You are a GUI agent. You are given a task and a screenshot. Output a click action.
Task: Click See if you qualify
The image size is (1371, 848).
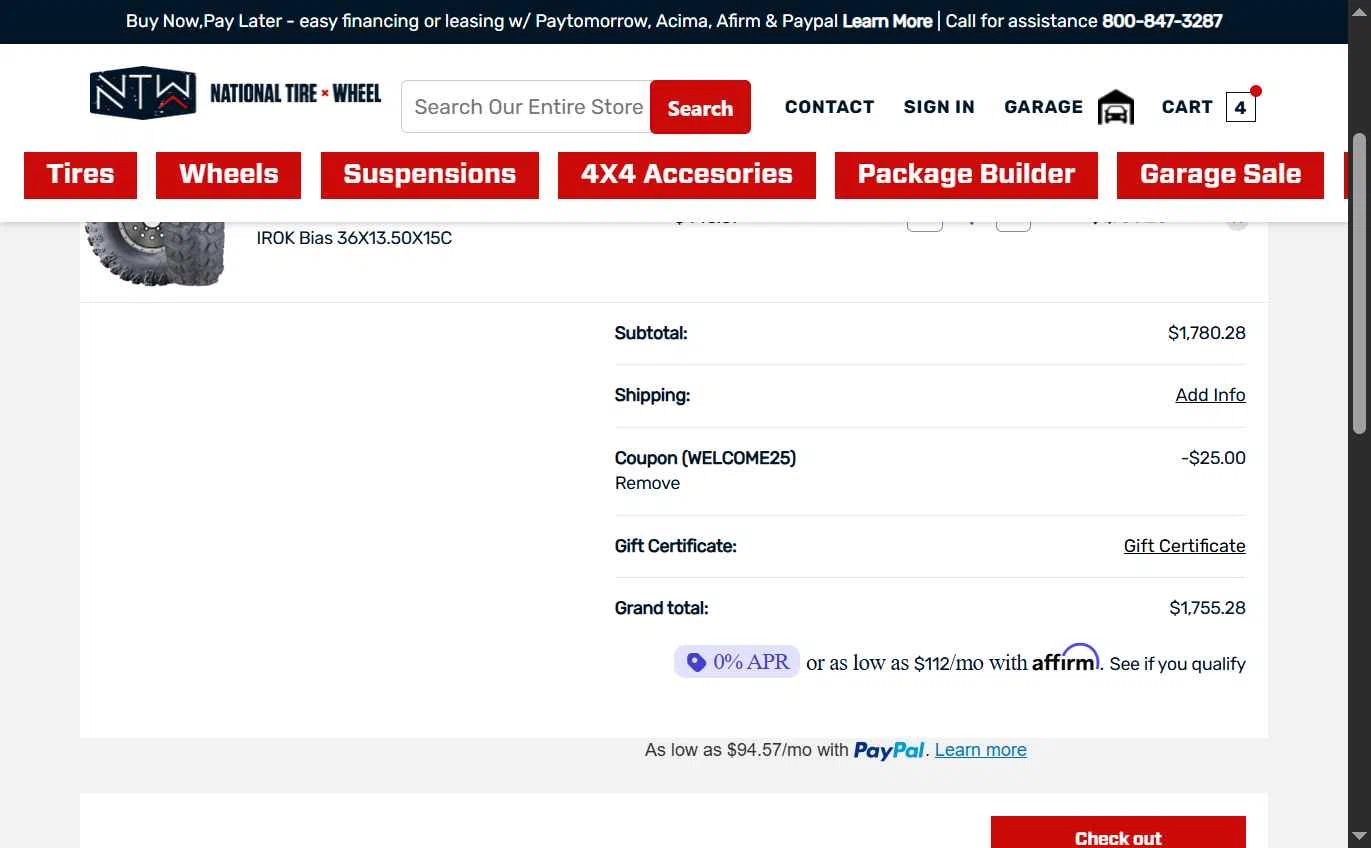(1177, 664)
